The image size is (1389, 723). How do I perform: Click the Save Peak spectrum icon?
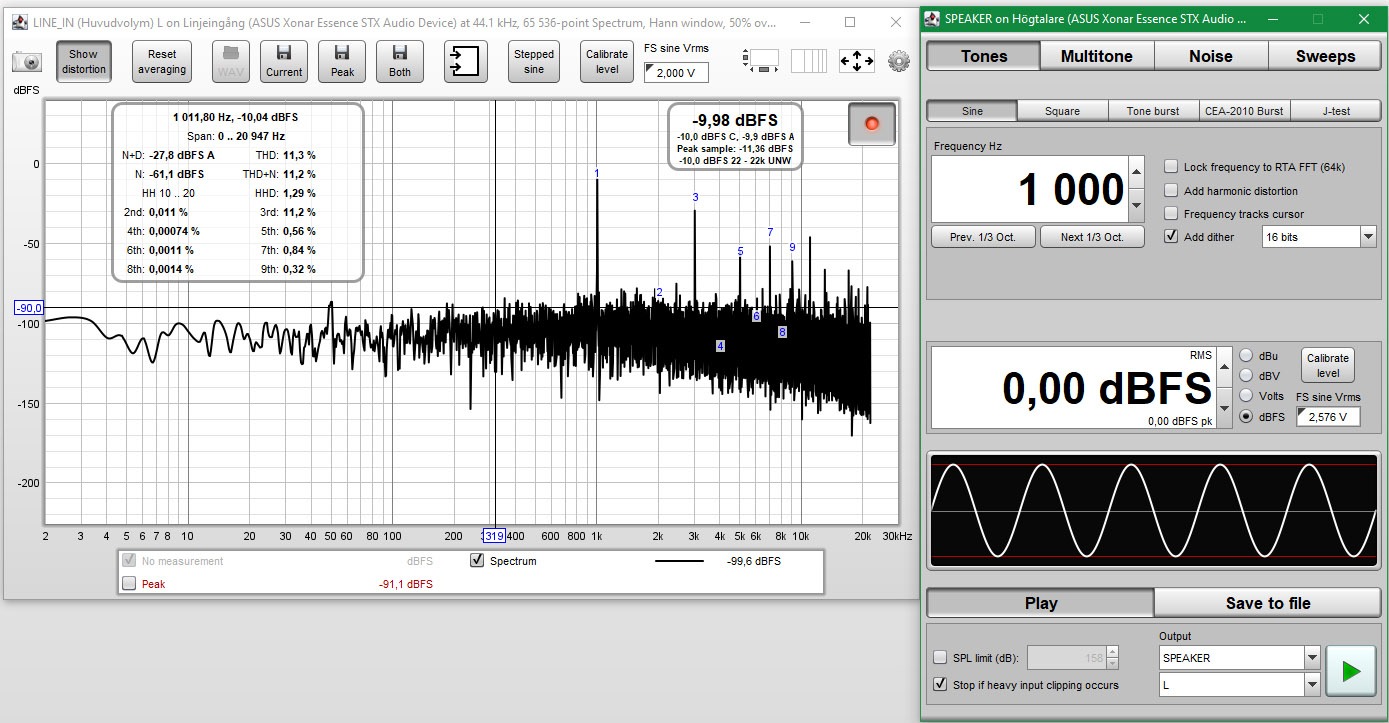342,61
